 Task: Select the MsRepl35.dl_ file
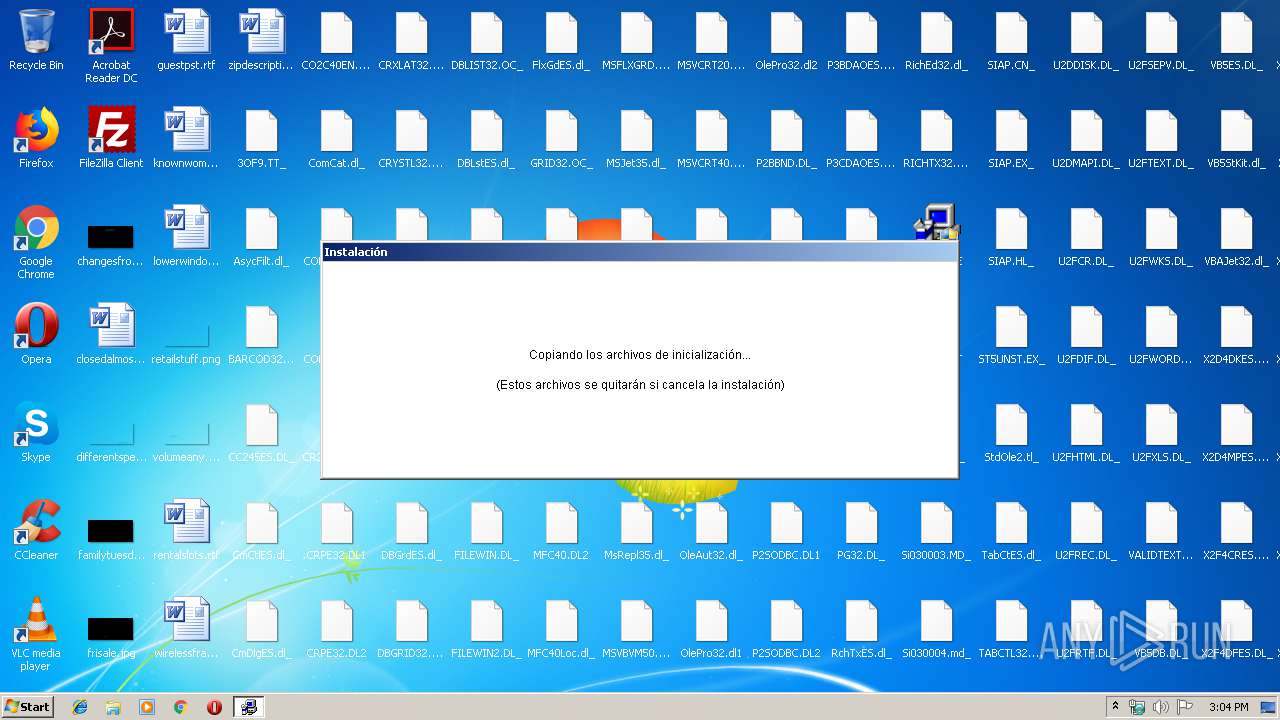click(x=636, y=530)
